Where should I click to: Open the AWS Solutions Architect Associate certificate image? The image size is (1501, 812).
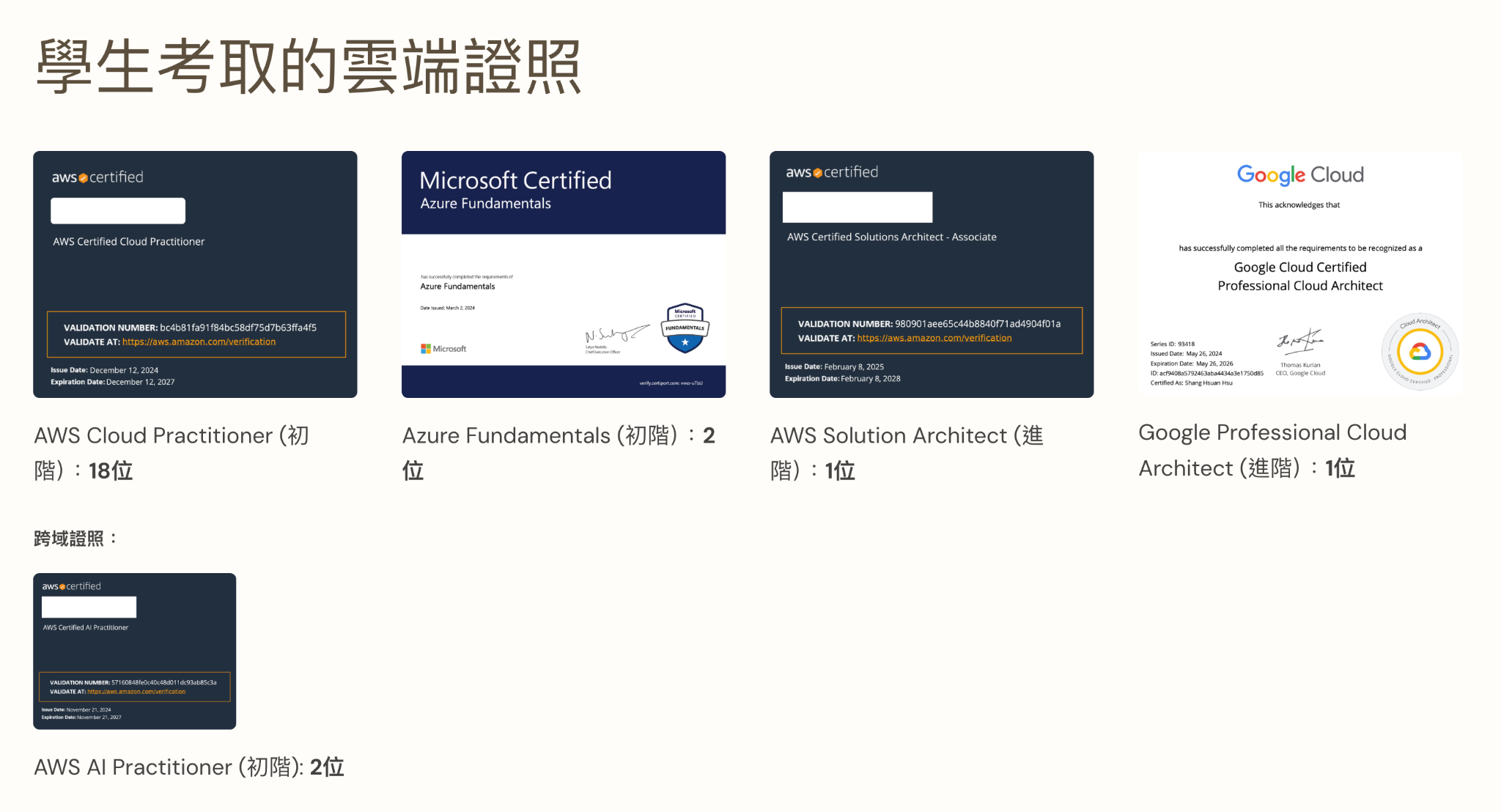pos(932,274)
